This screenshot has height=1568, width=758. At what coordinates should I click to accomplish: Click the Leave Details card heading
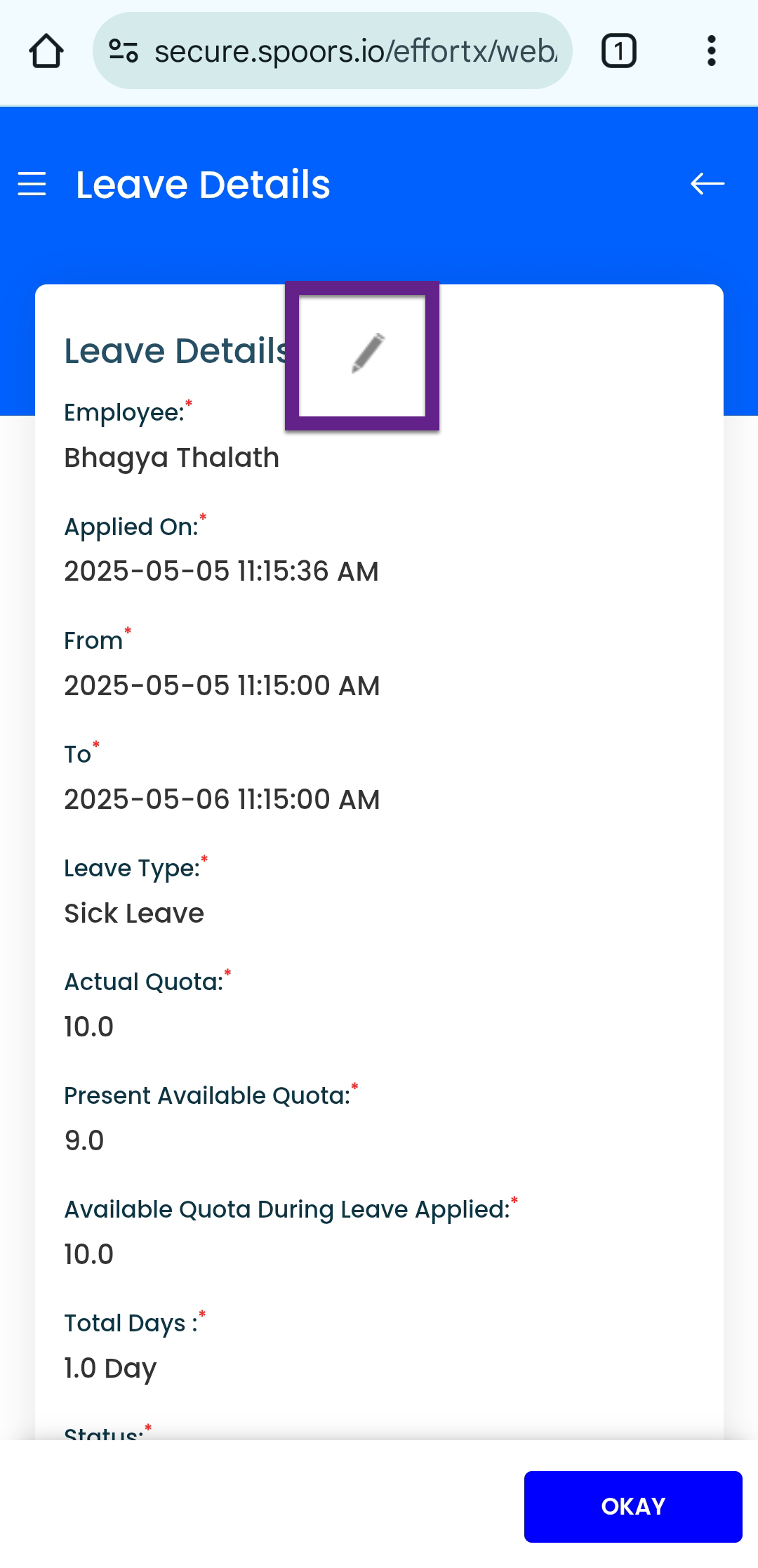coord(175,351)
